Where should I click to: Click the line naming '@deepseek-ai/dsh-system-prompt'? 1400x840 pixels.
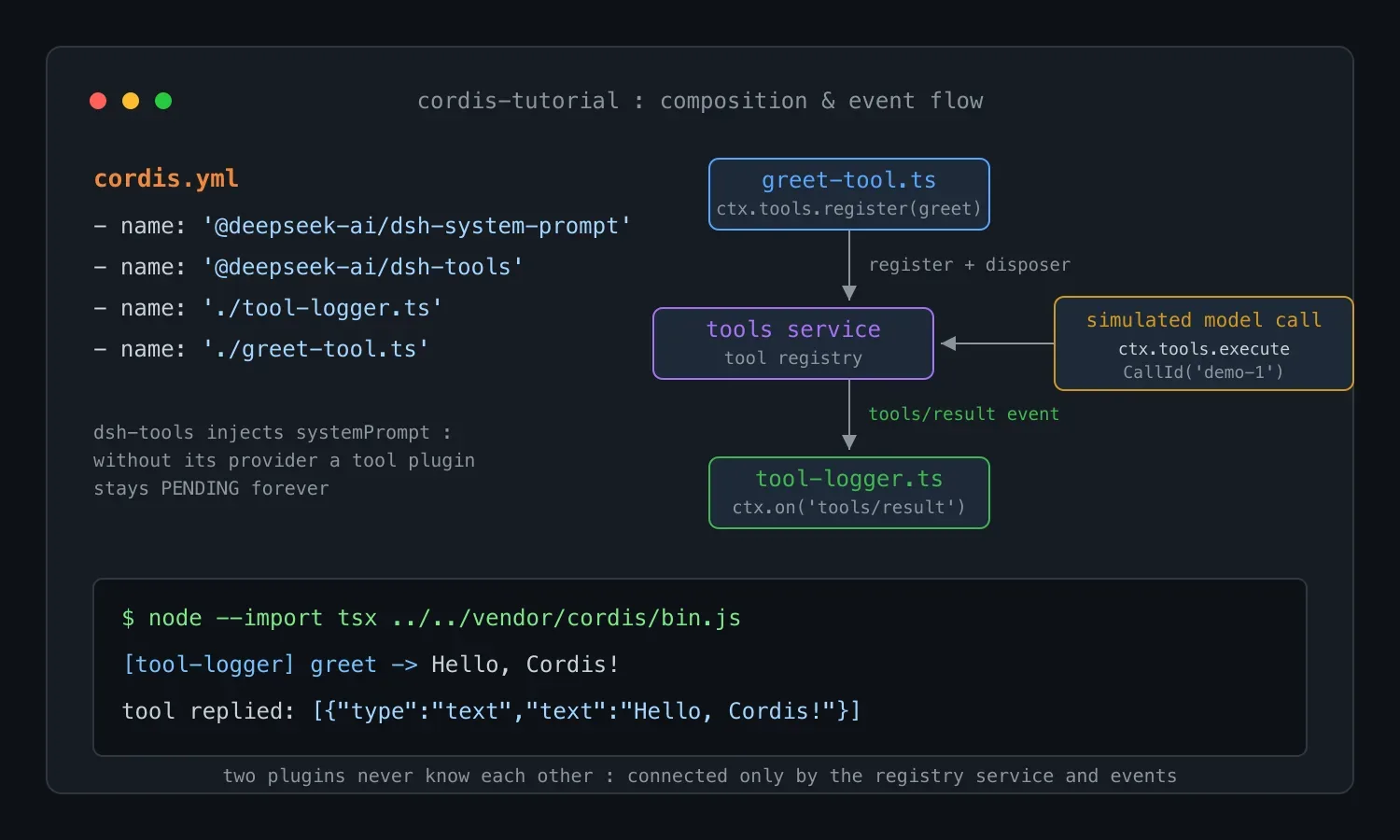362,226
